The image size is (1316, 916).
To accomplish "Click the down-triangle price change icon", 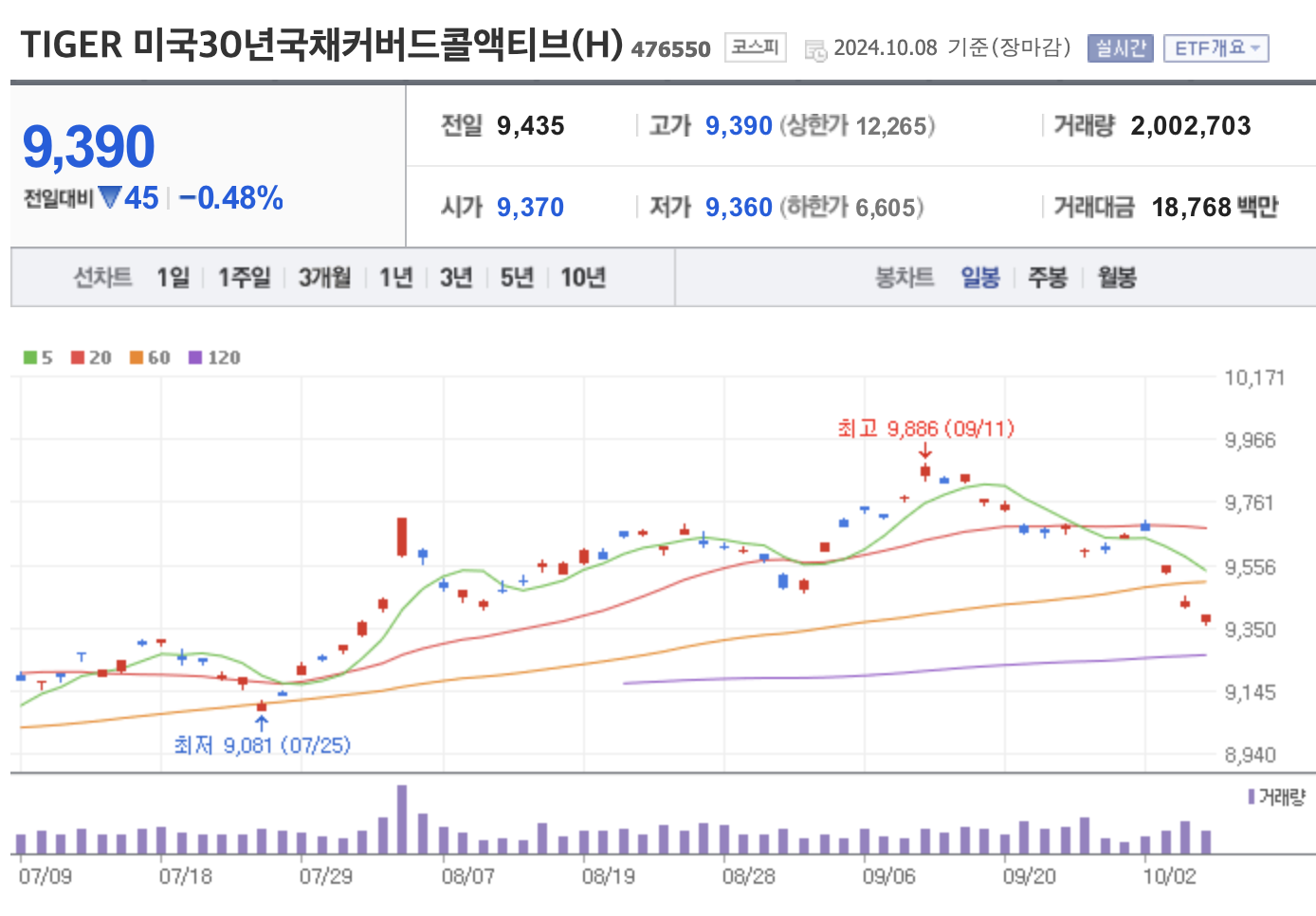I will (x=109, y=197).
